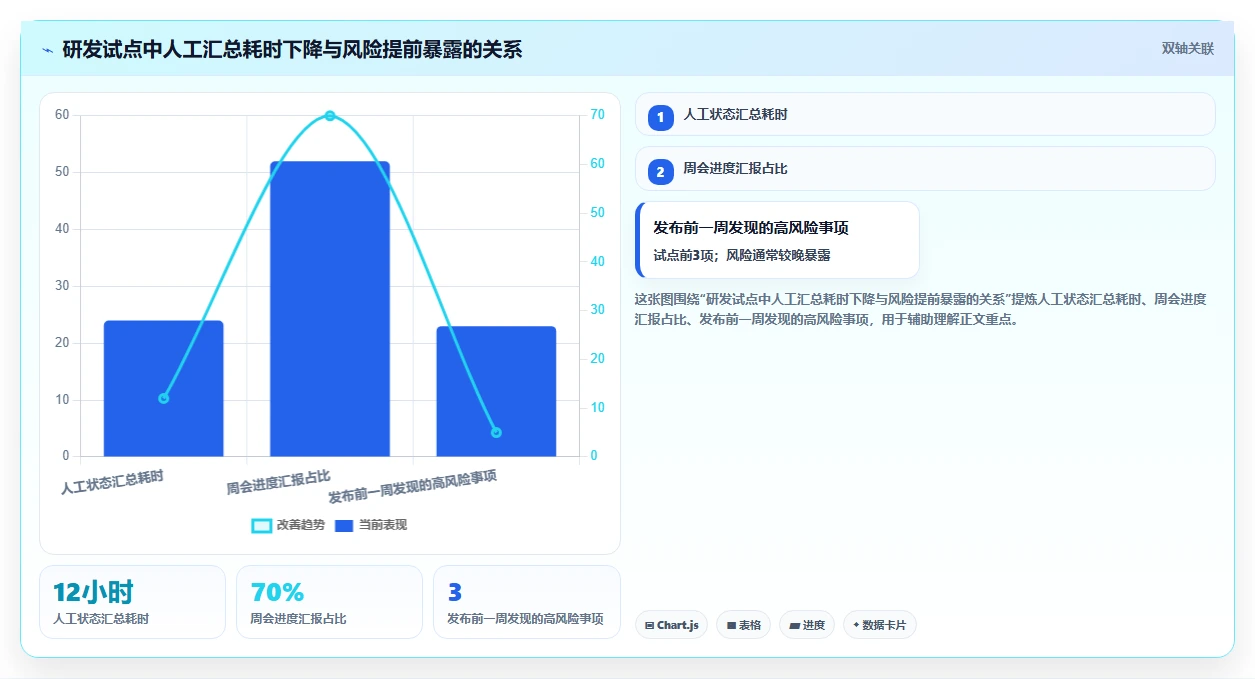The height and width of the screenshot is (679, 1255).
Task: Click the Chart.js tag
Action: coord(671,625)
